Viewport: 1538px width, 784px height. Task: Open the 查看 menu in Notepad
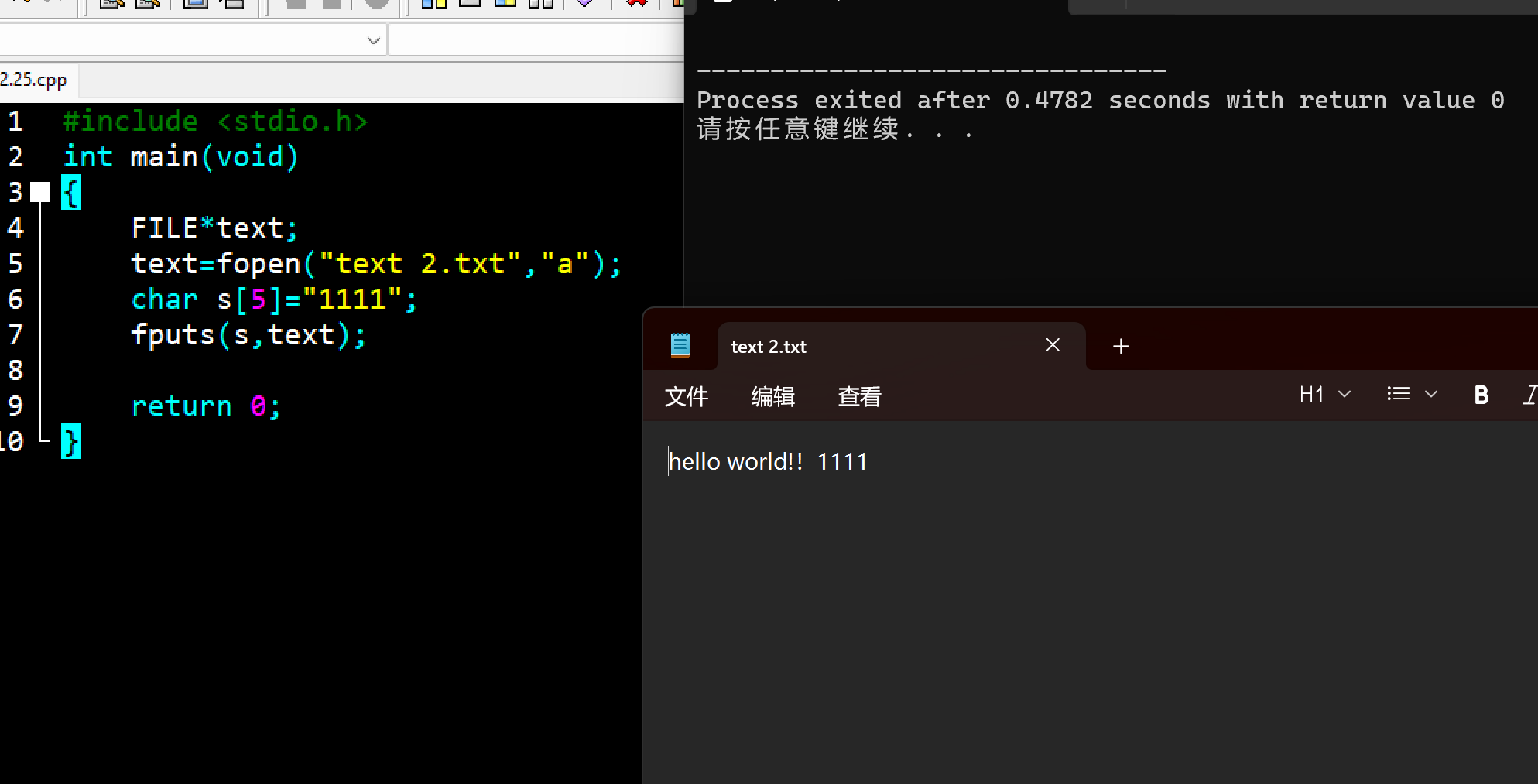pos(860,396)
